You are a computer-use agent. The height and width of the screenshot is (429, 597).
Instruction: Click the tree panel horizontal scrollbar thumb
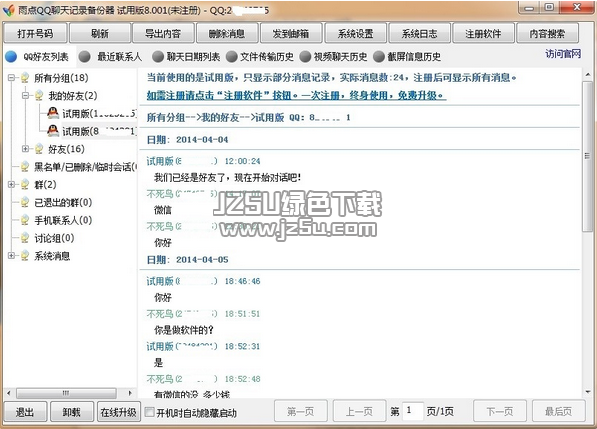[66, 393]
